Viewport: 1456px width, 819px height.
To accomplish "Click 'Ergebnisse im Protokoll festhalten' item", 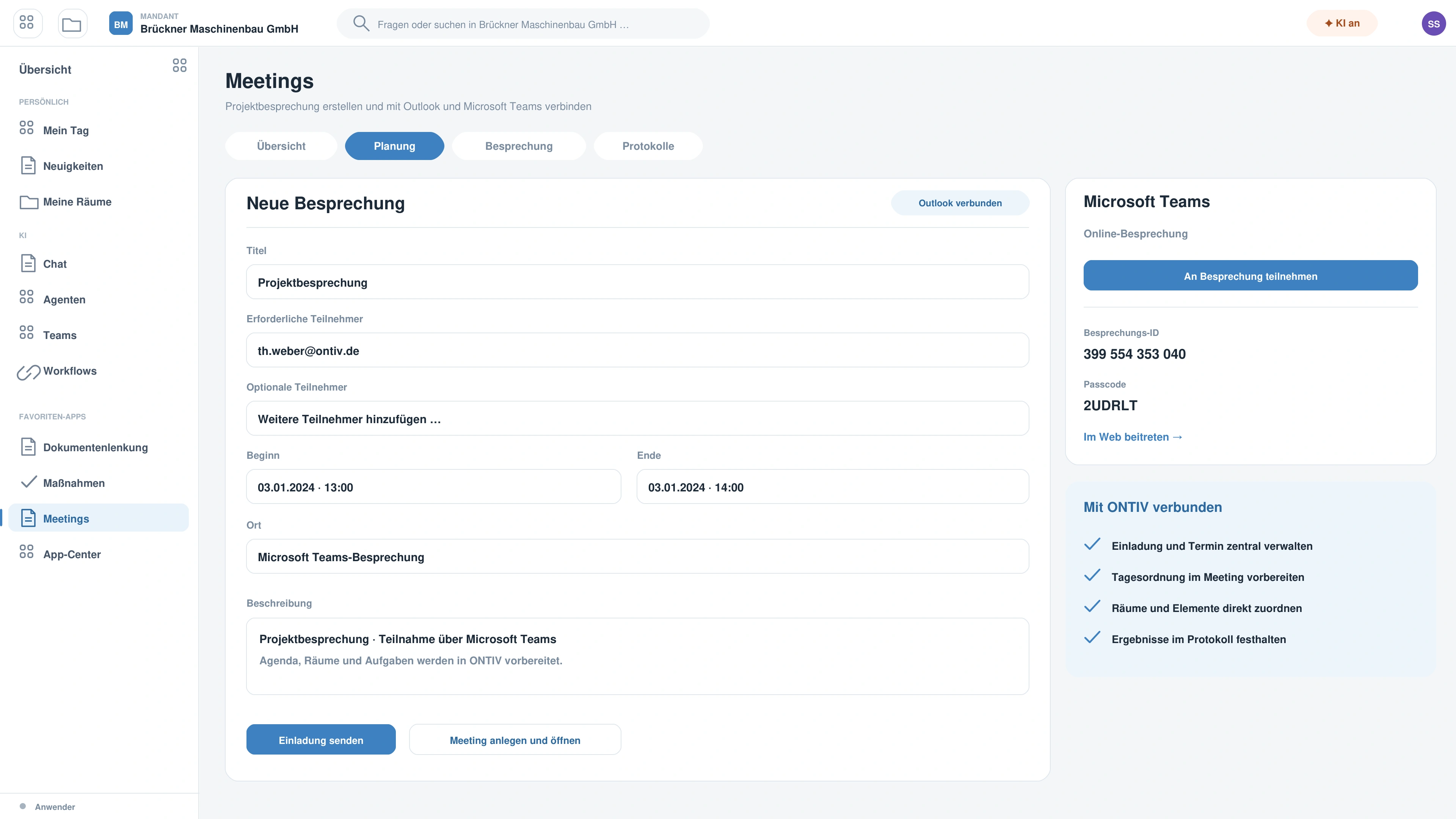I will 1198,639.
